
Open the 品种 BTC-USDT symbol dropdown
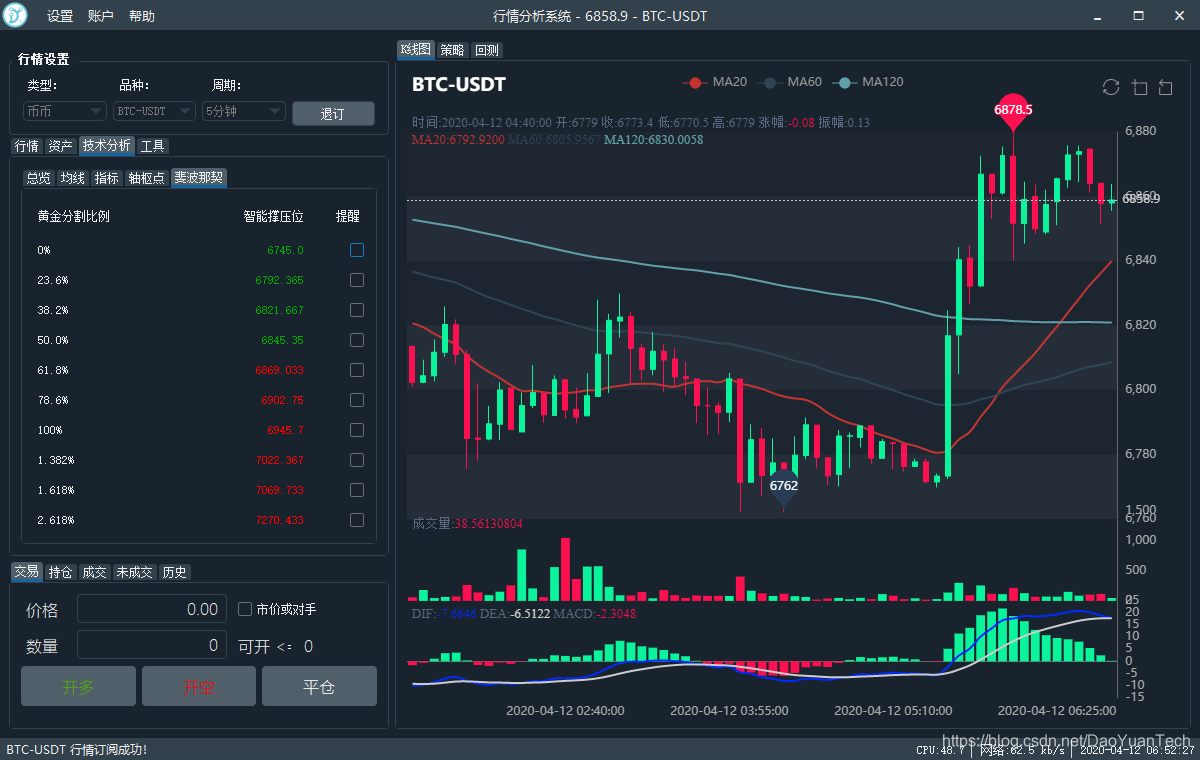point(155,111)
